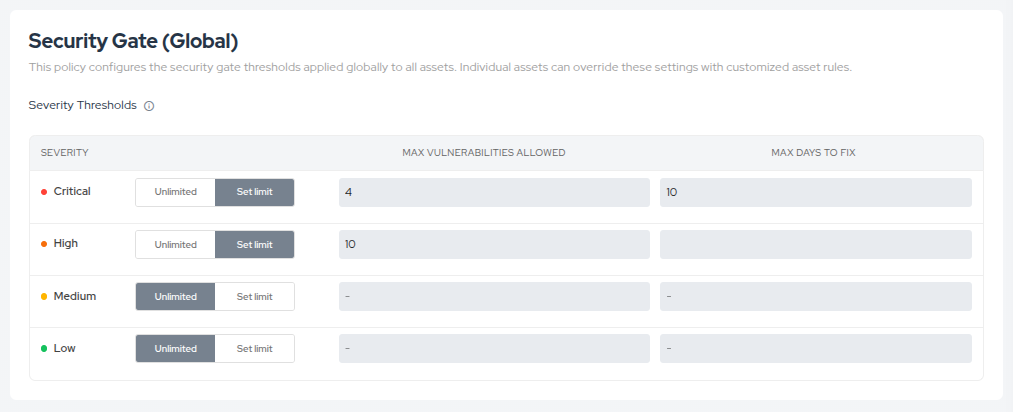Click the red Critical severity dot
The image size is (1013, 412).
pyautogui.click(x=44, y=192)
